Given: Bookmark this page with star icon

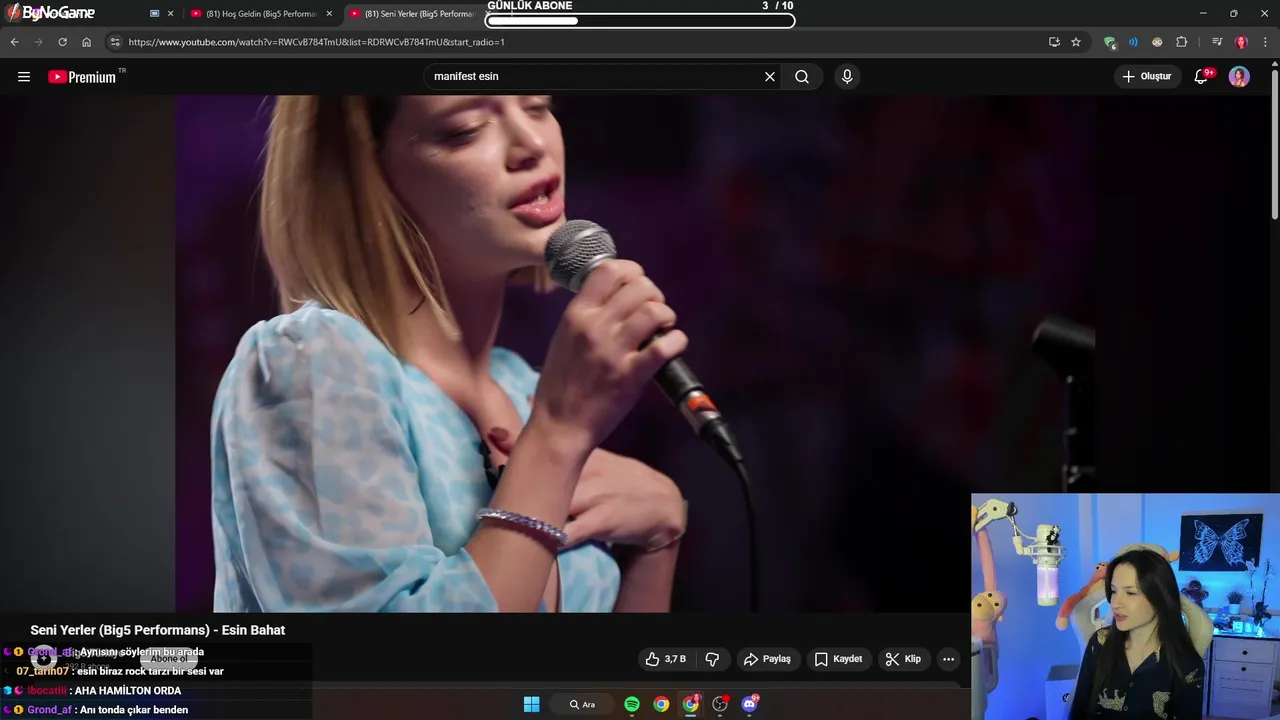Looking at the screenshot, I should click(x=1076, y=42).
